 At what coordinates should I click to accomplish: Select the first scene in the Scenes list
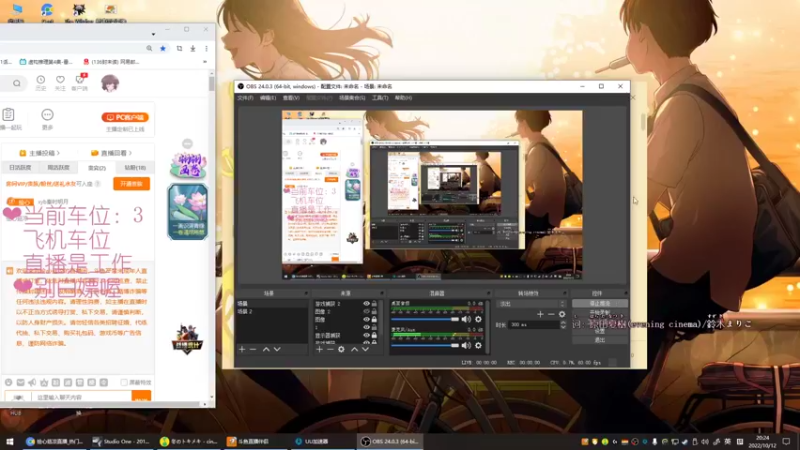click(272, 304)
